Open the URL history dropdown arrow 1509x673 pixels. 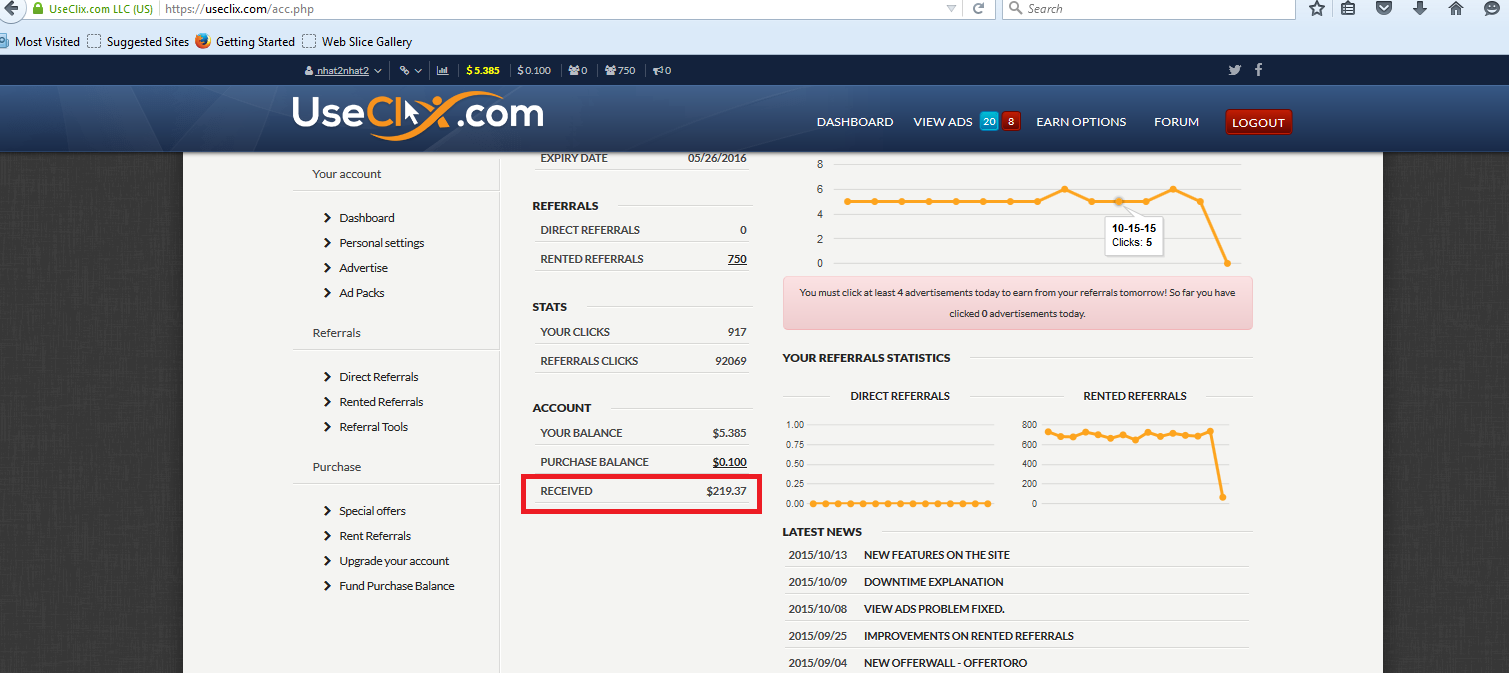[951, 8]
